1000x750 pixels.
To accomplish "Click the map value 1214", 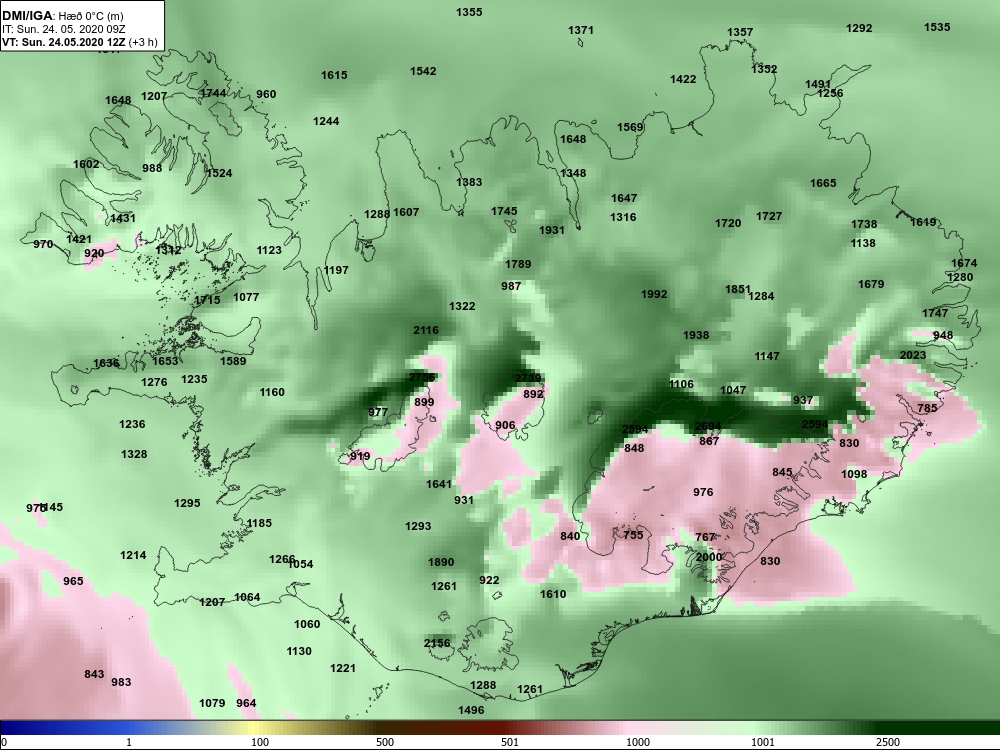I will 133,555.
